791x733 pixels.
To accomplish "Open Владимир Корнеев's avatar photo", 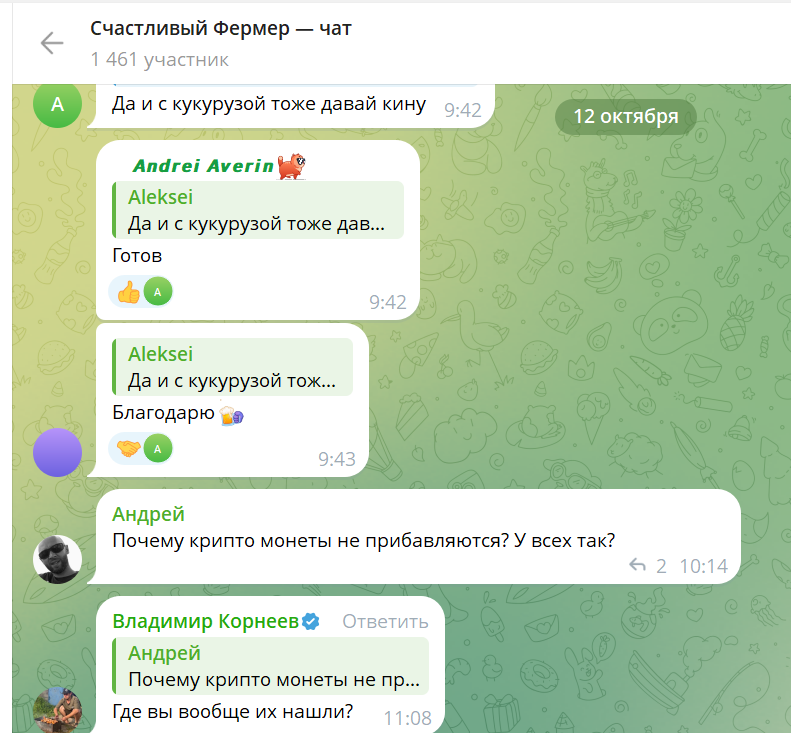I will [x=58, y=710].
